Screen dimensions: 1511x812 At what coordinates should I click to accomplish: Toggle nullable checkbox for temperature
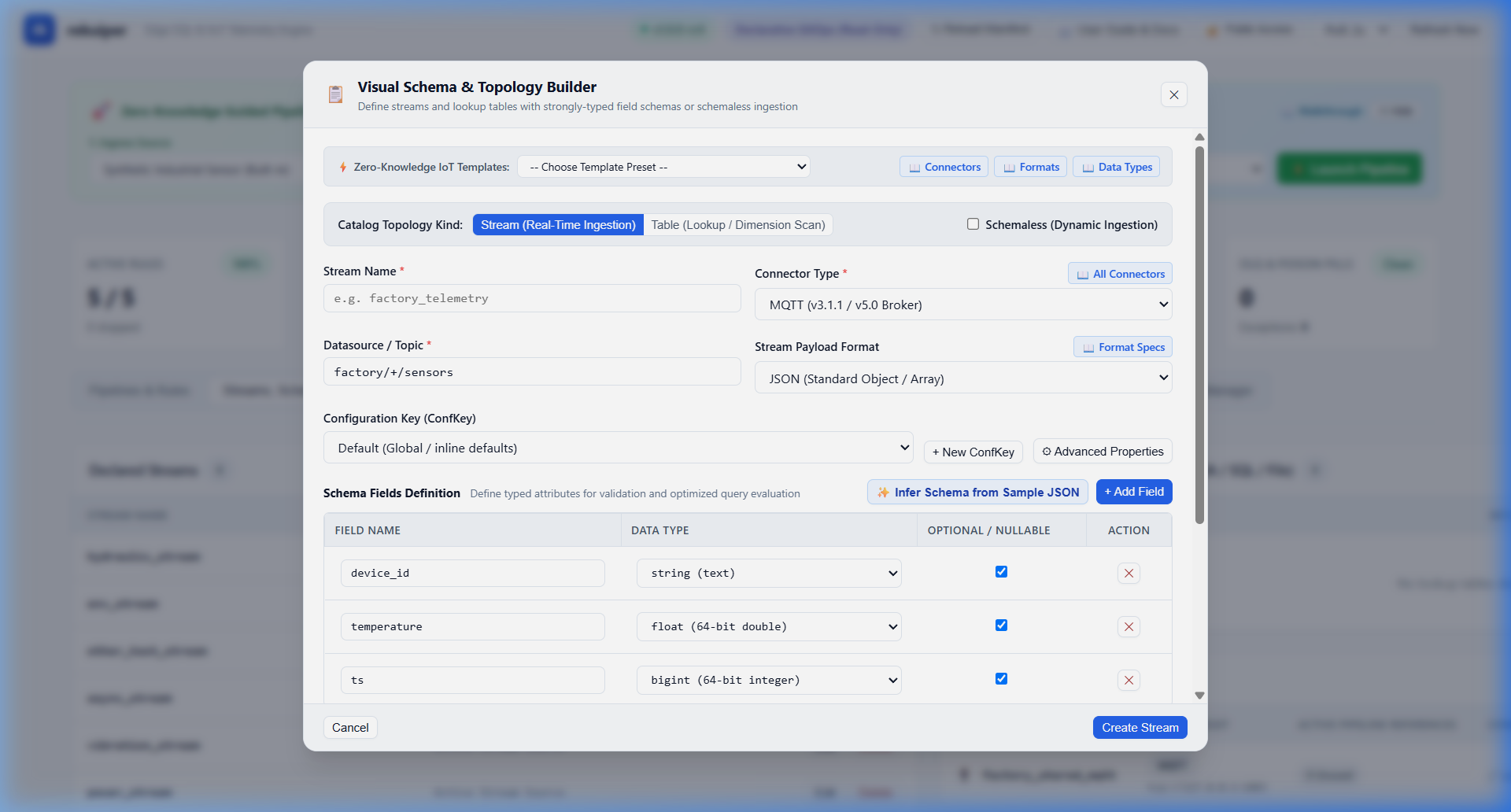point(1001,626)
